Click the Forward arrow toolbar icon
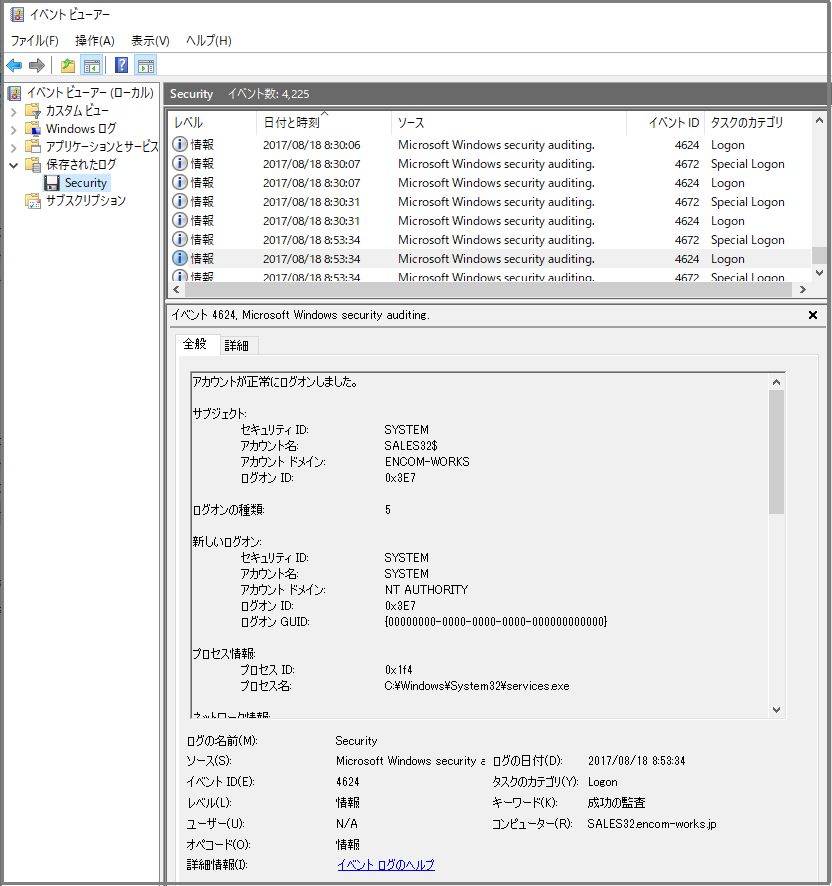 coord(37,66)
